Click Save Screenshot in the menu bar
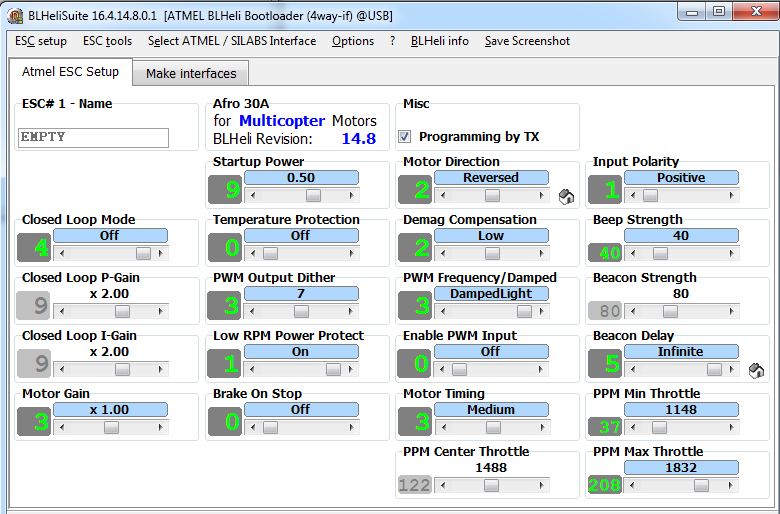 click(x=527, y=41)
